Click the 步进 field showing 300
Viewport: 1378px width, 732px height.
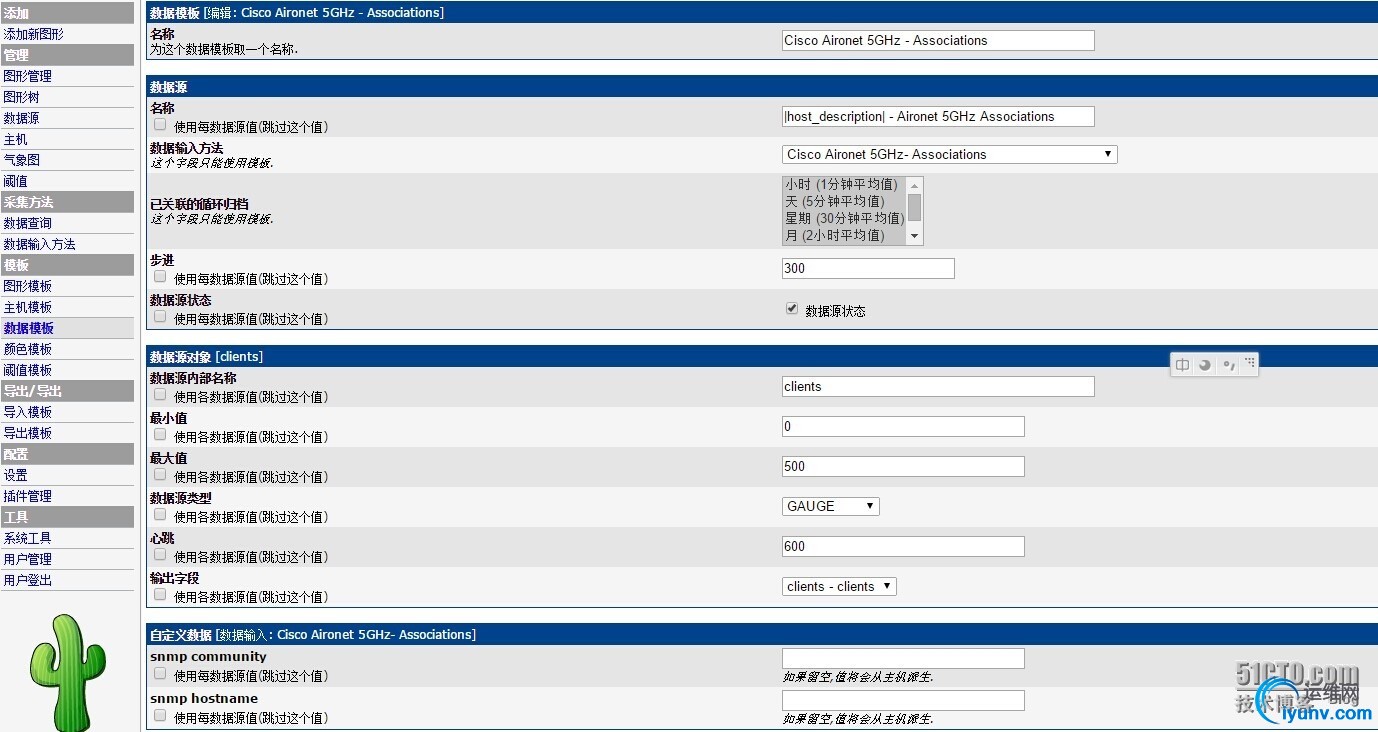[x=868, y=268]
